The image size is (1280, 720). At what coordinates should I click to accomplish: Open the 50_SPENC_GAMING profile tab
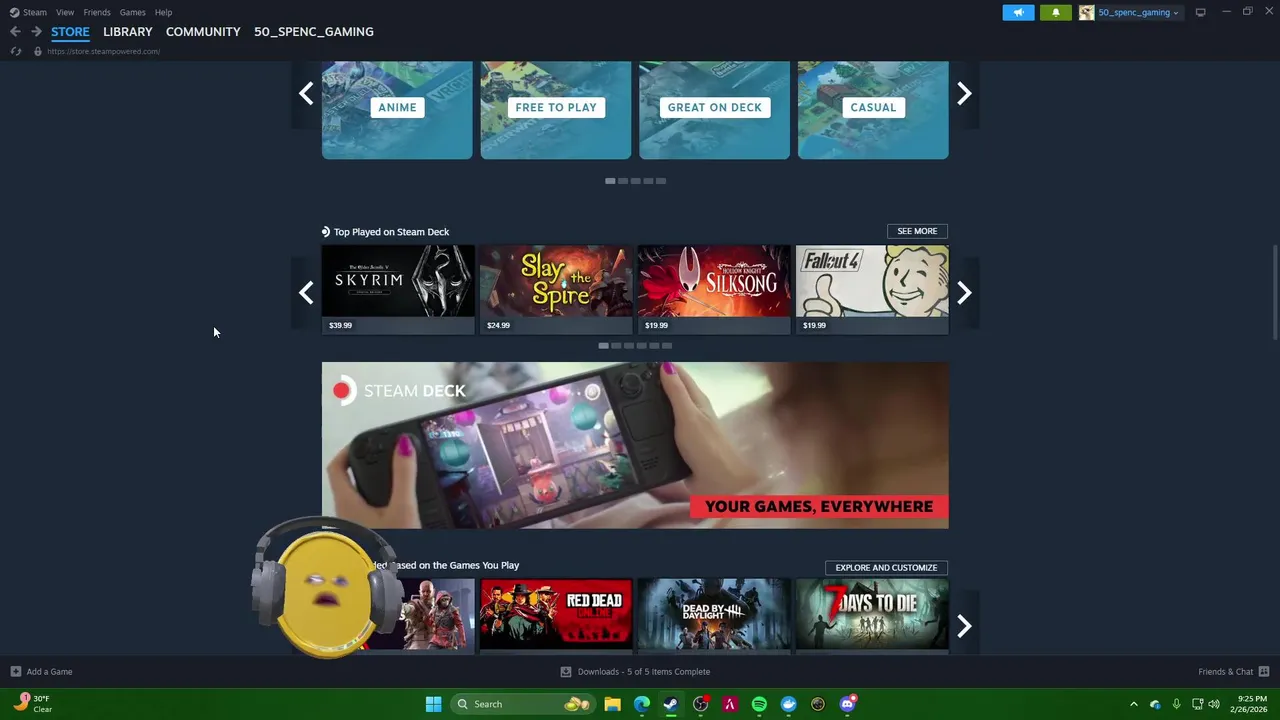coord(314,31)
